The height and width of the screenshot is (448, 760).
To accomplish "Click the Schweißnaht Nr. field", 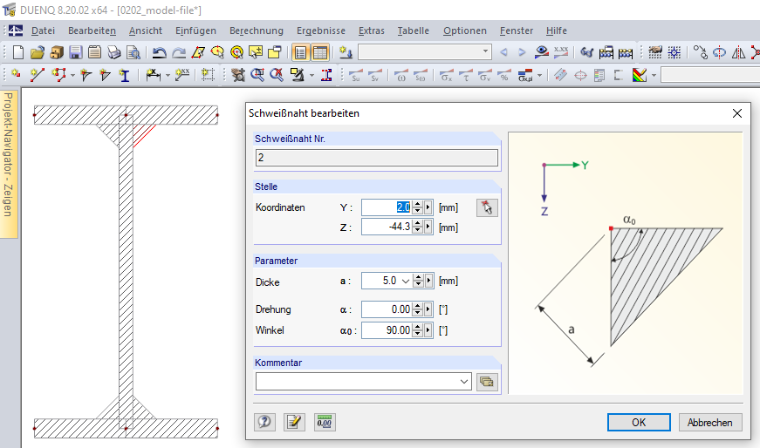I will pyautogui.click(x=377, y=158).
